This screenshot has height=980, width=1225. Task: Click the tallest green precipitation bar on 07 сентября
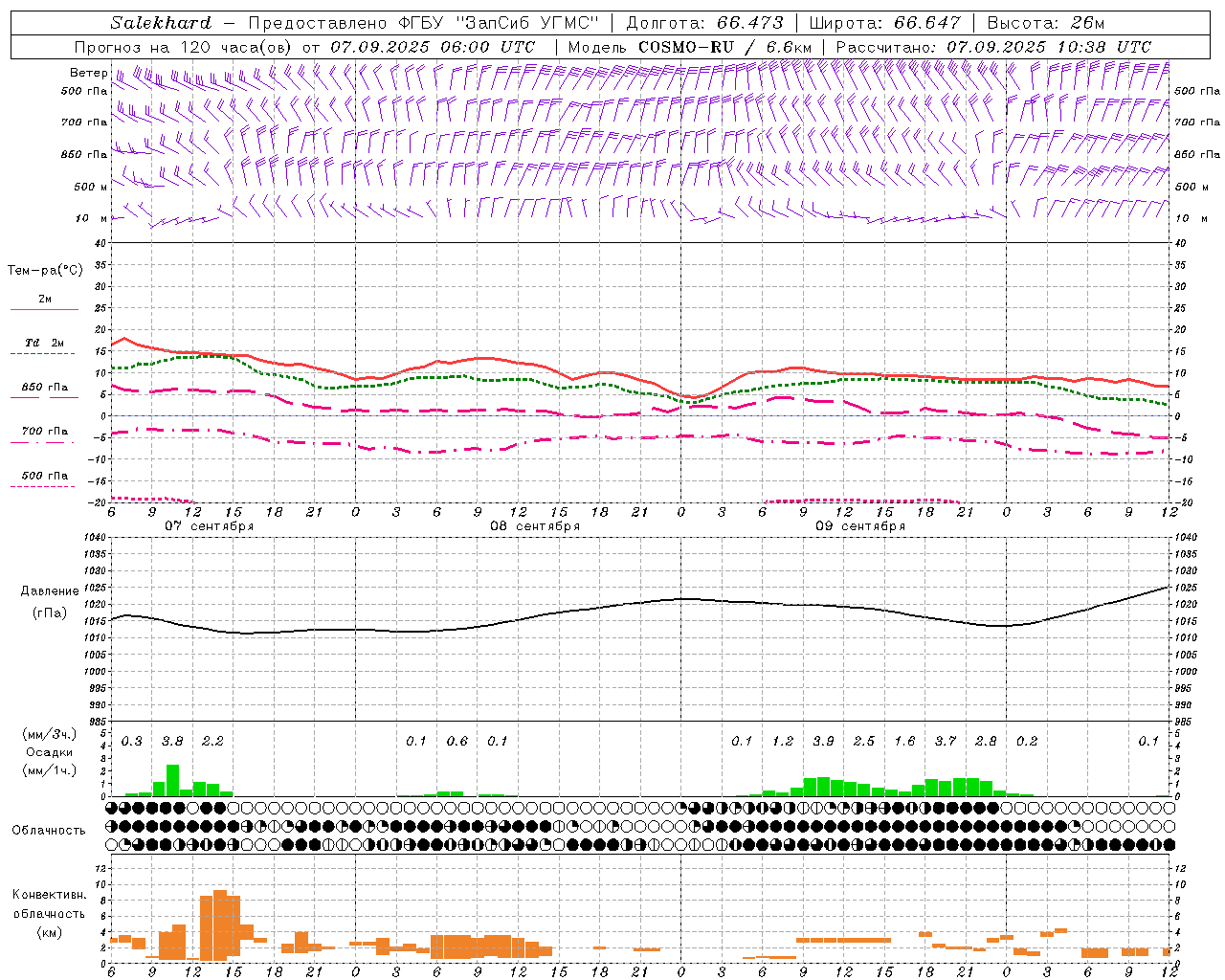click(x=172, y=780)
